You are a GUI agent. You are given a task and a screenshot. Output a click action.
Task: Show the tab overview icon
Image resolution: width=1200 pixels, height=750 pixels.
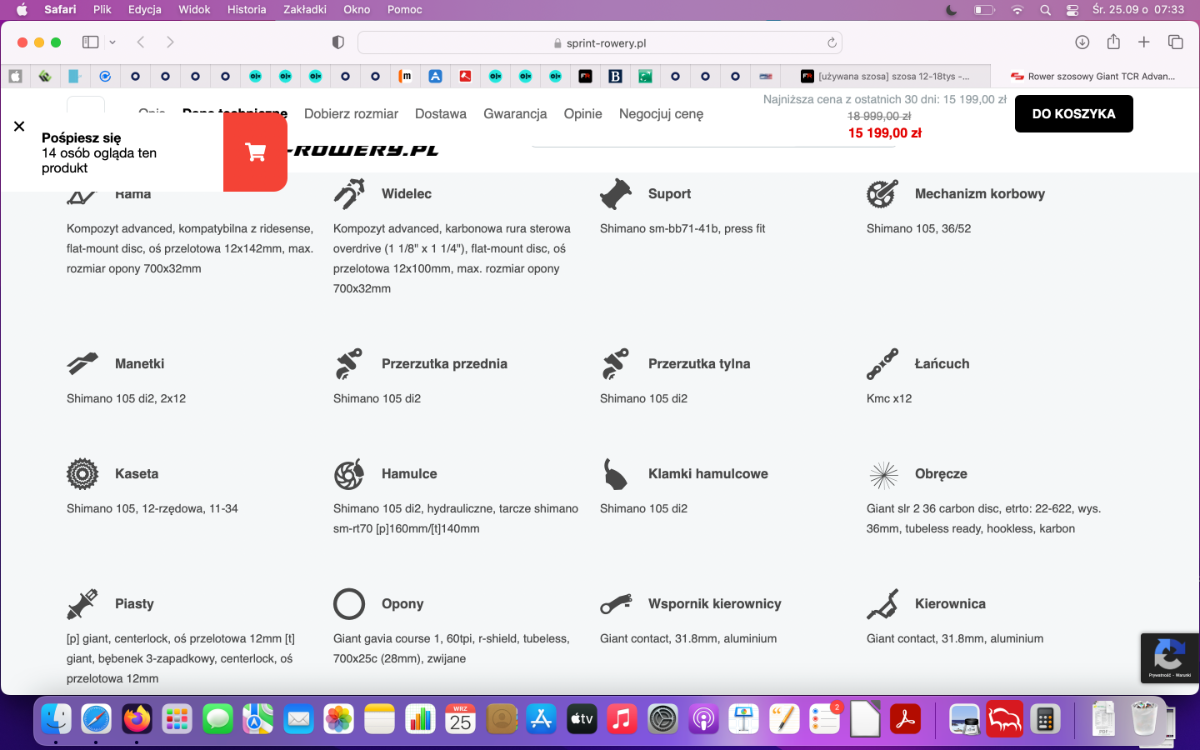point(1175,42)
